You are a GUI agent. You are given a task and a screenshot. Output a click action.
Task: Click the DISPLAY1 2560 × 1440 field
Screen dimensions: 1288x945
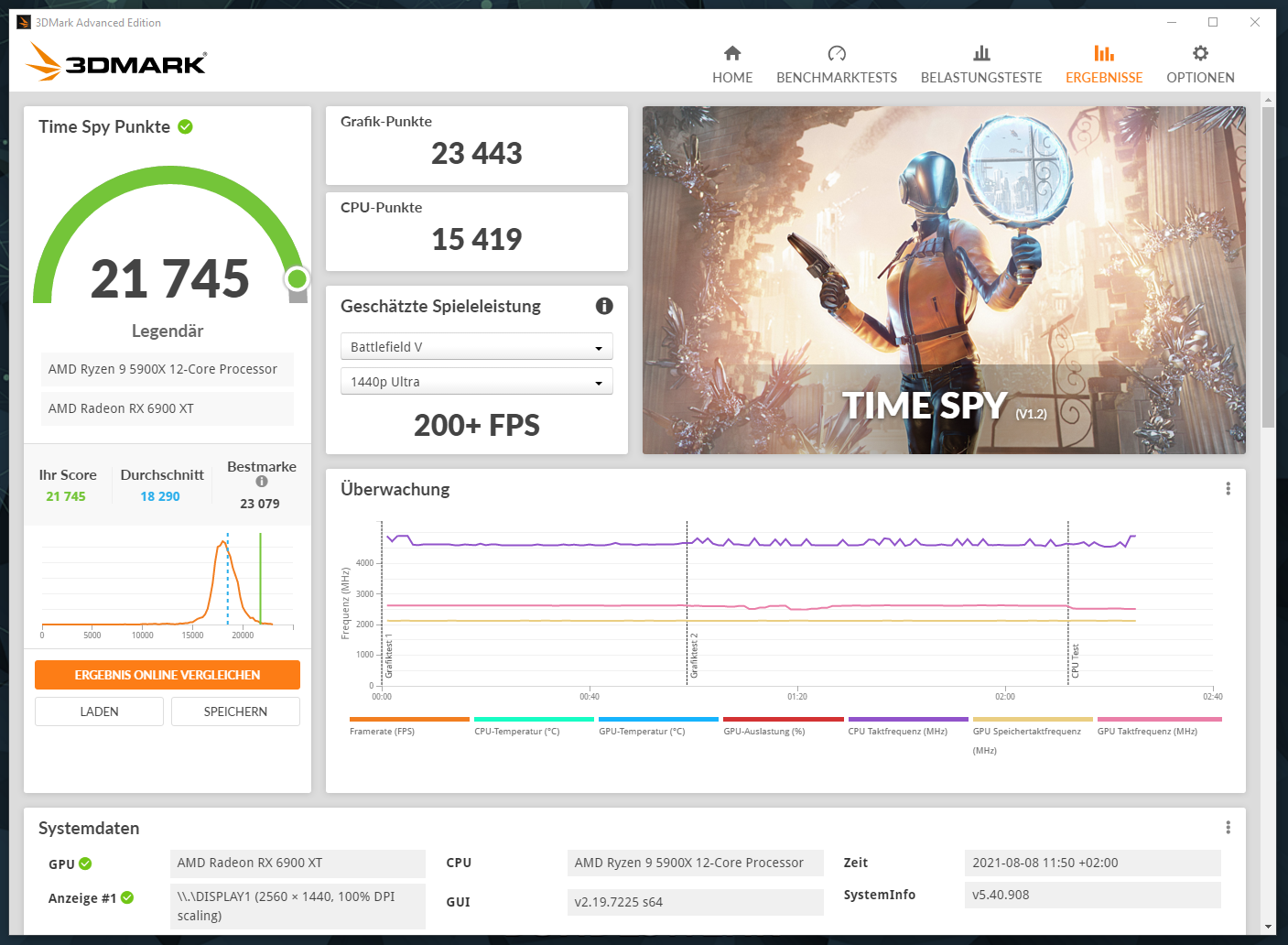[298, 906]
